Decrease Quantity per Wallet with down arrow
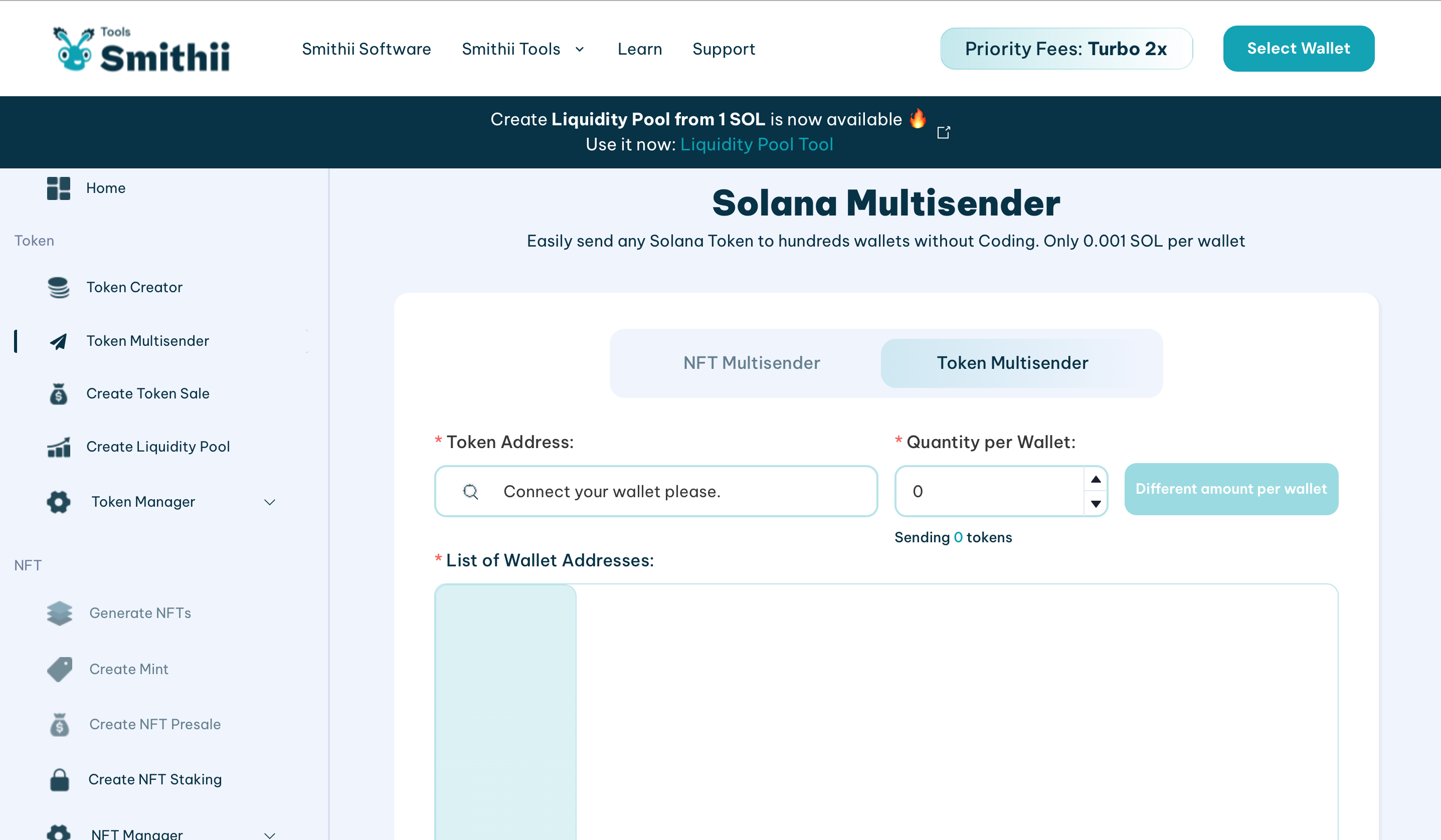 1096,503
